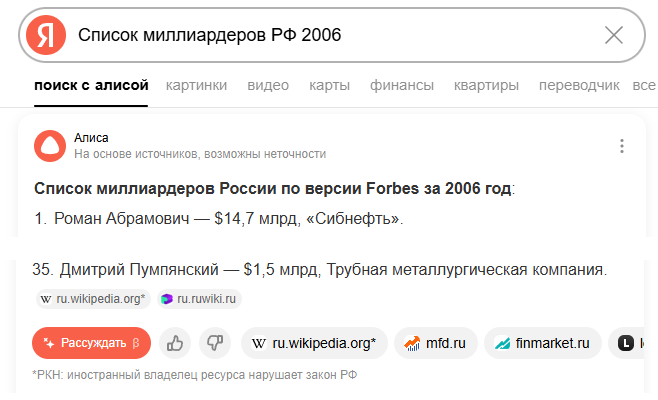This screenshot has height=400, width=658.
Task: Like the answer with thumbs up
Action: coord(175,343)
